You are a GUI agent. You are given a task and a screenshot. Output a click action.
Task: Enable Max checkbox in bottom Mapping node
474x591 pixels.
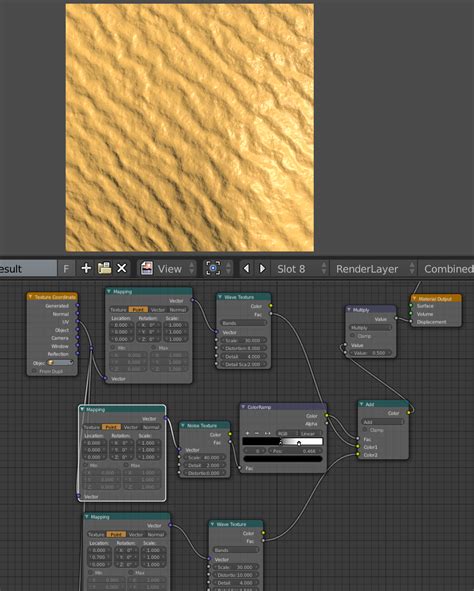pos(130,573)
